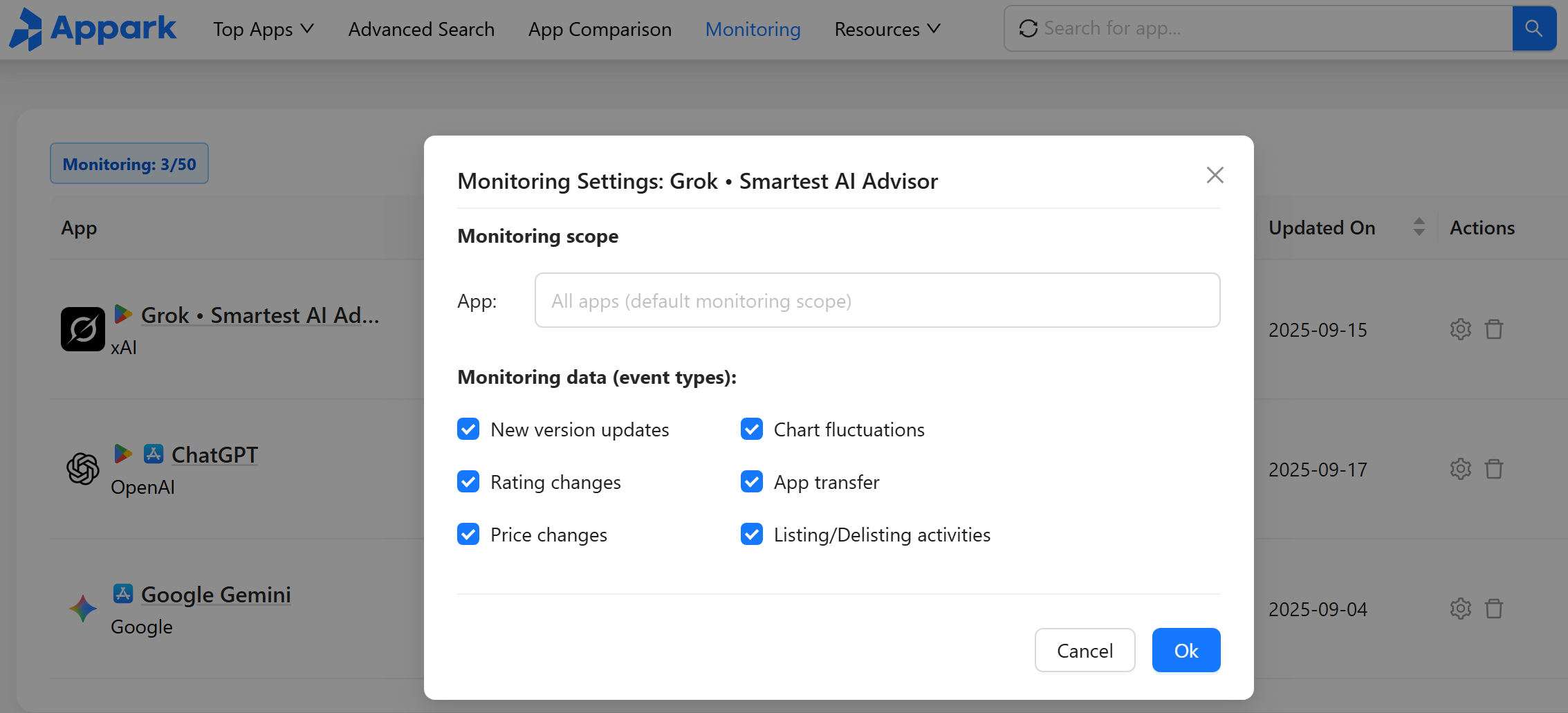Toggle Listing/Delisting activities checkbox
Screen dimensions: 1568x713
[752, 534]
